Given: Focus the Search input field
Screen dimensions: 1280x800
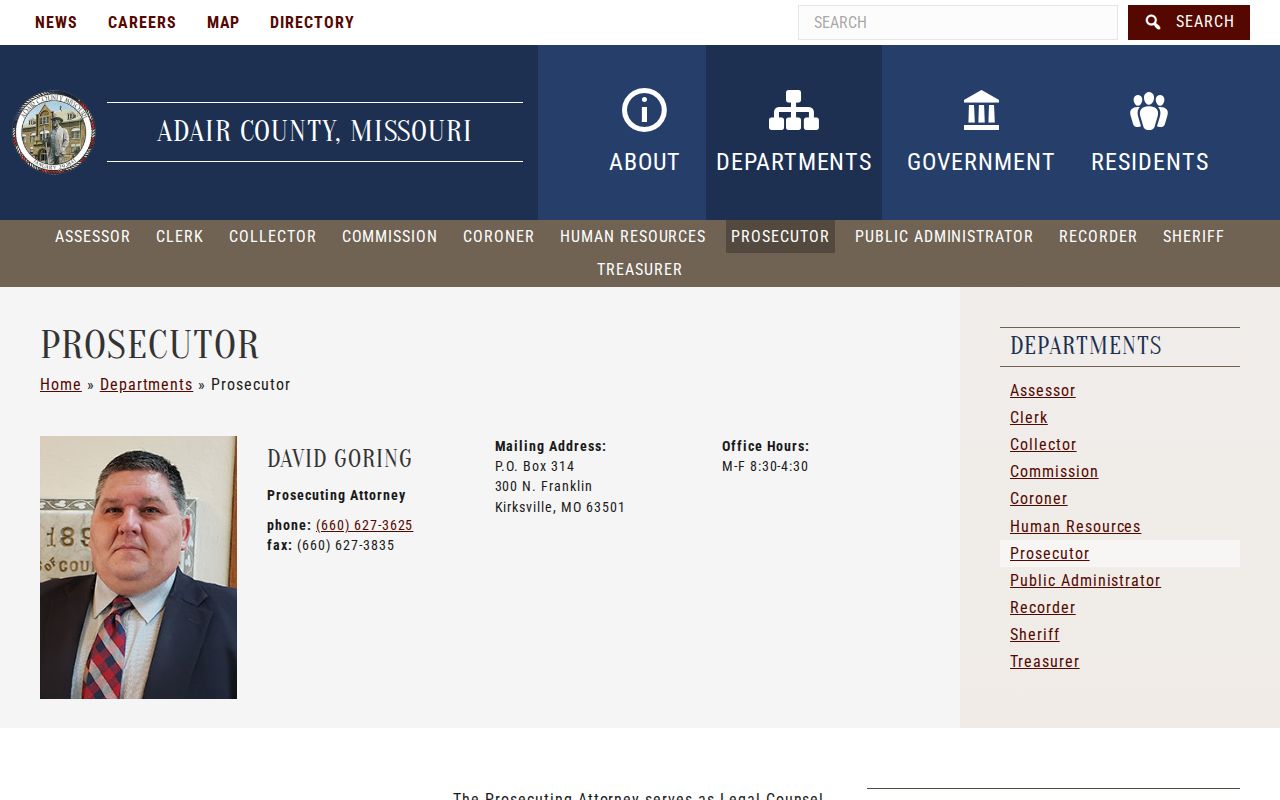Looking at the screenshot, I should tap(958, 22).
